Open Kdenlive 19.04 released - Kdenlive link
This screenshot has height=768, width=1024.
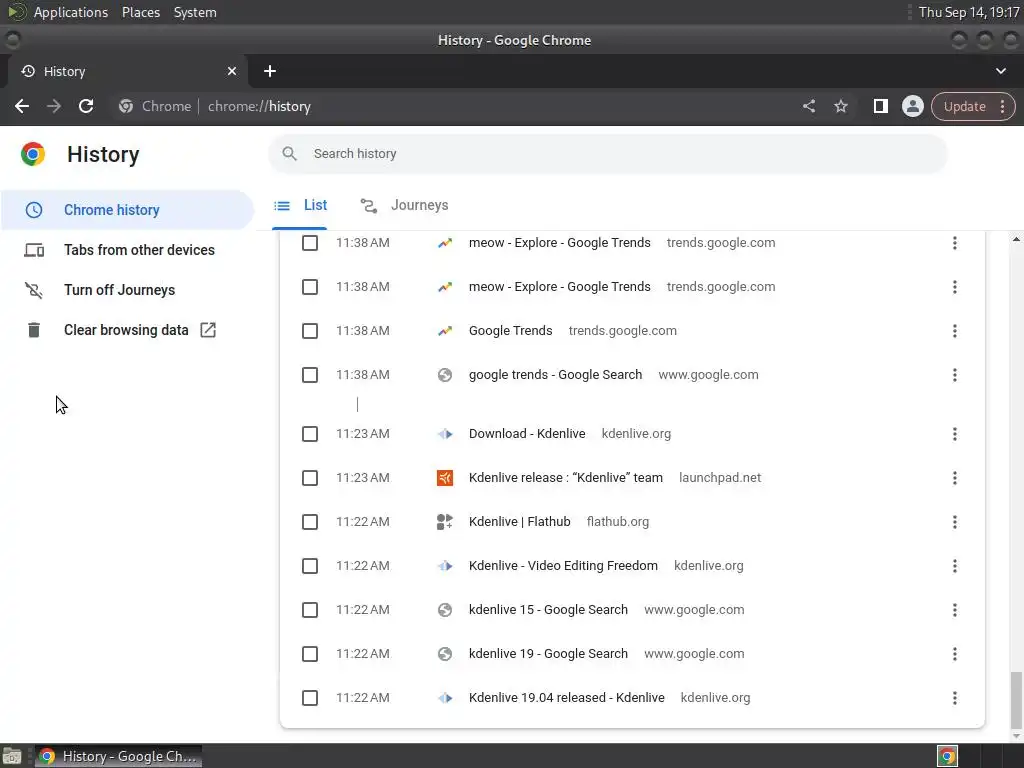(566, 698)
